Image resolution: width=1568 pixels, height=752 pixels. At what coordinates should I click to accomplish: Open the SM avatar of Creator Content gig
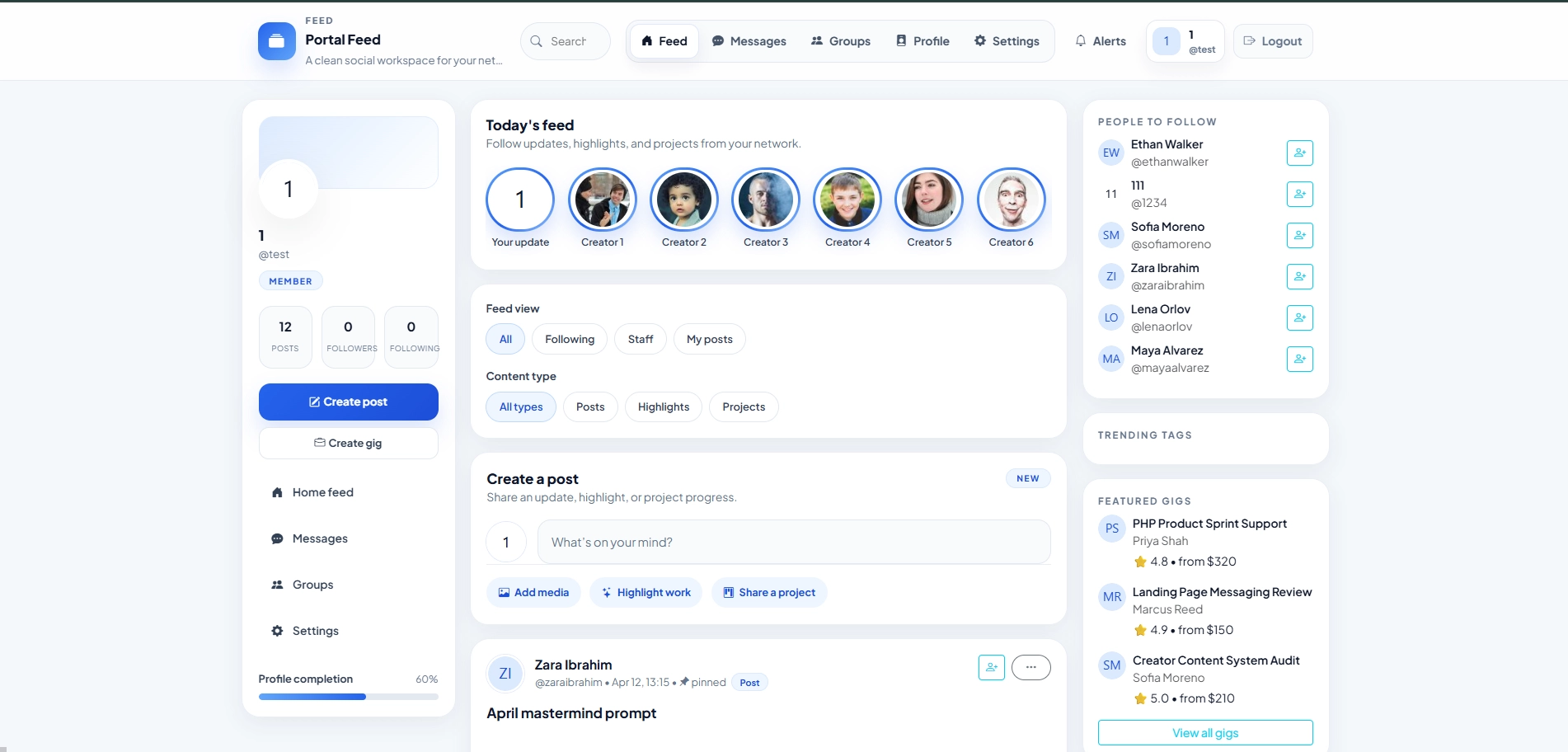1112,665
